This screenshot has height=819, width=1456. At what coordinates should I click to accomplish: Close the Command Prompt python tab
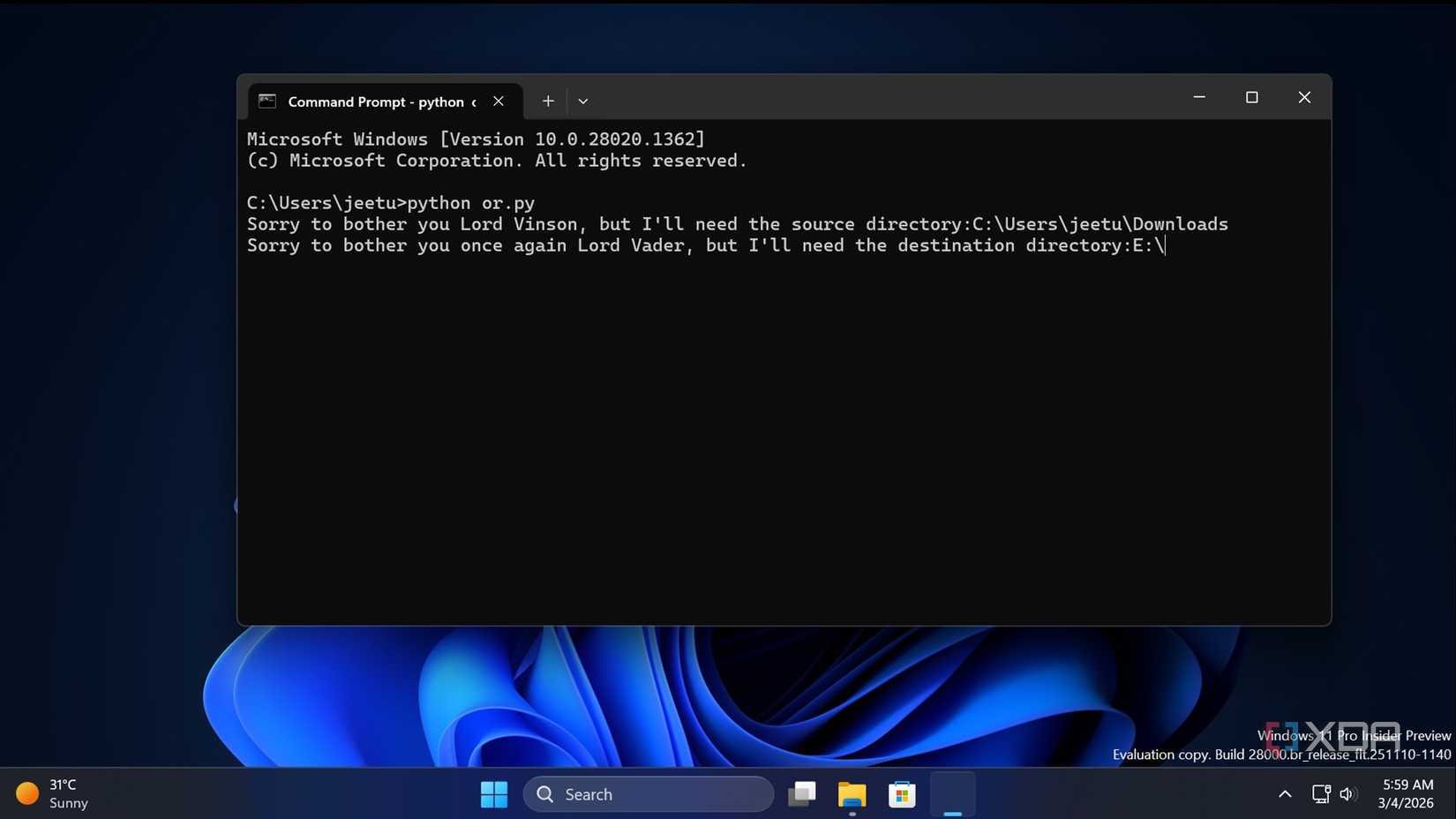tap(499, 101)
